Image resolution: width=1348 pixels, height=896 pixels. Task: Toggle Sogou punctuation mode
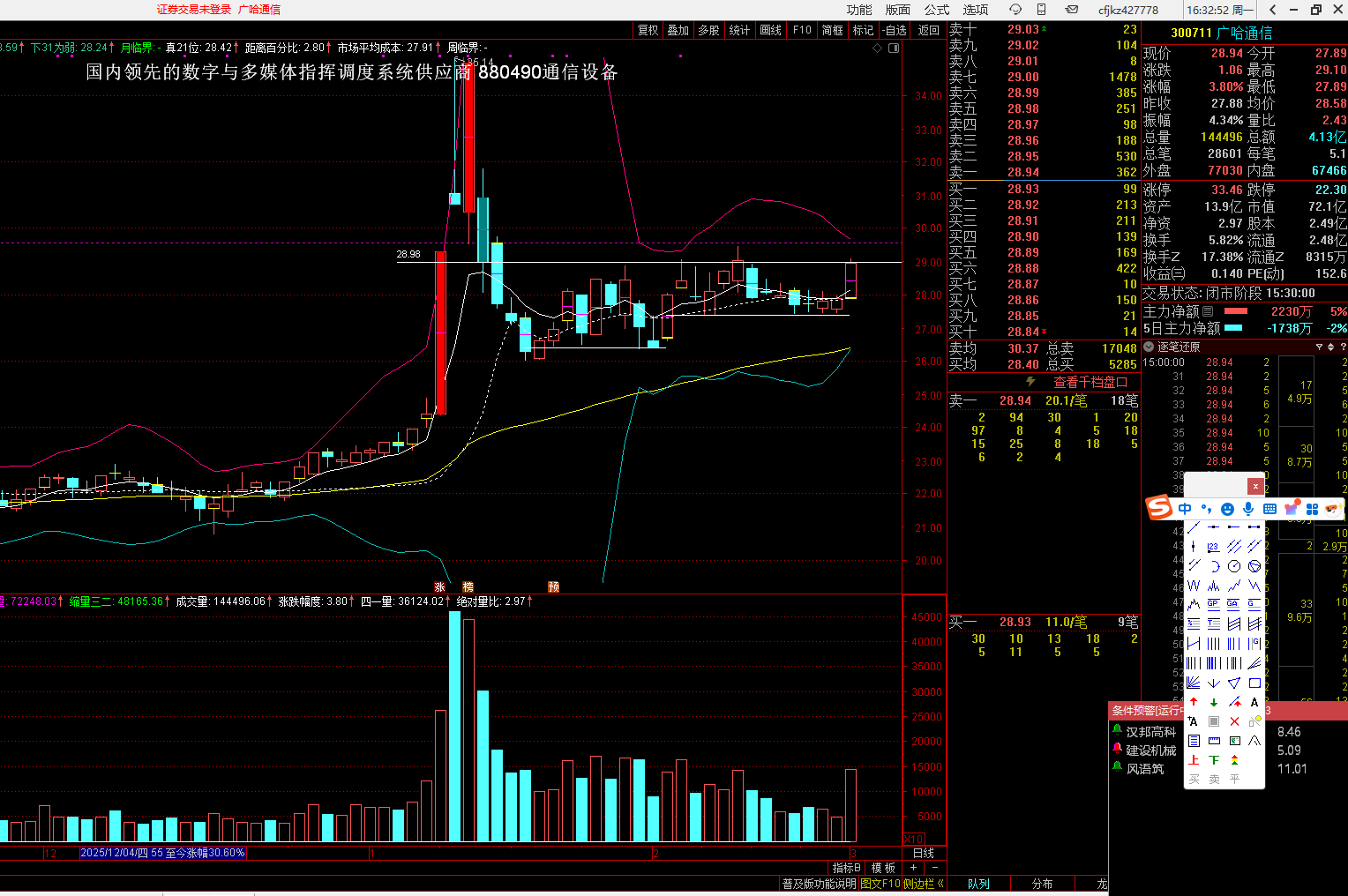tap(1206, 509)
